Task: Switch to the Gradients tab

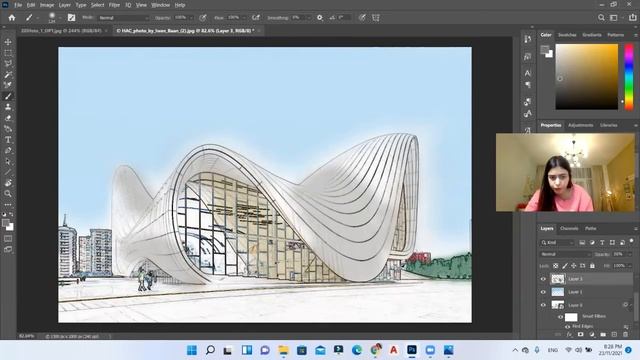Action: tap(592, 35)
